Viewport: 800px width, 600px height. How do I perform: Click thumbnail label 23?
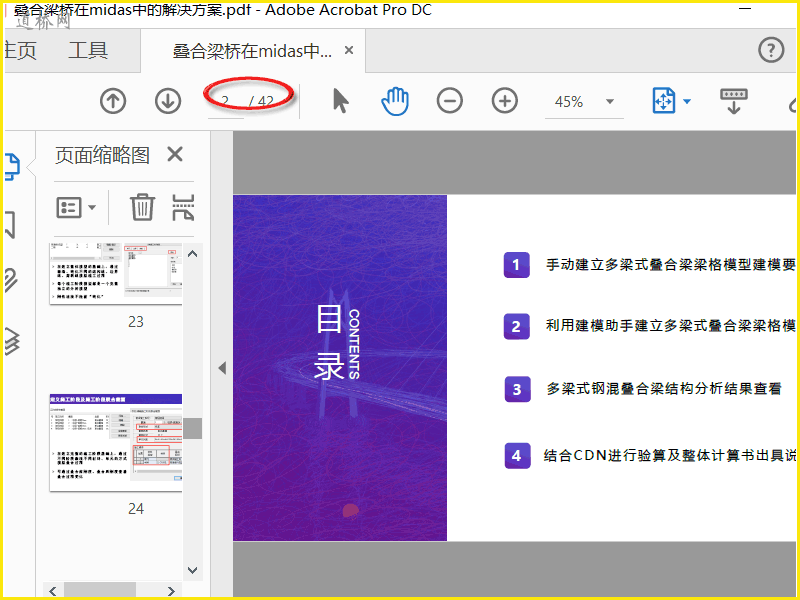click(136, 322)
